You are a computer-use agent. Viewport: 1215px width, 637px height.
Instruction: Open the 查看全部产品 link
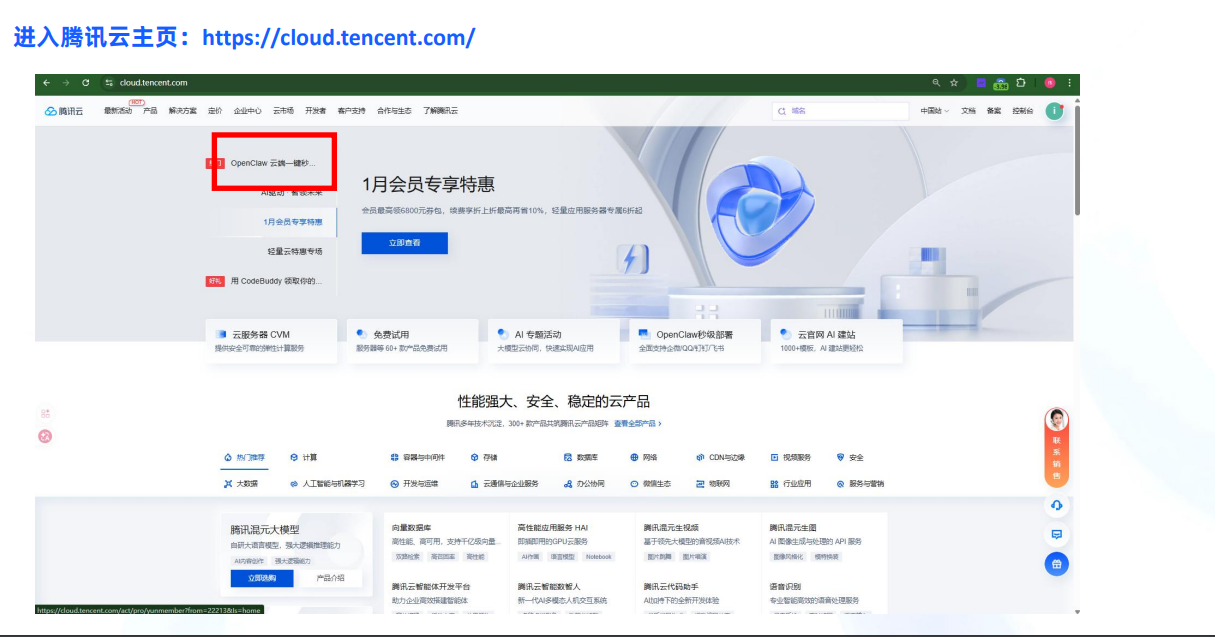tap(637, 424)
